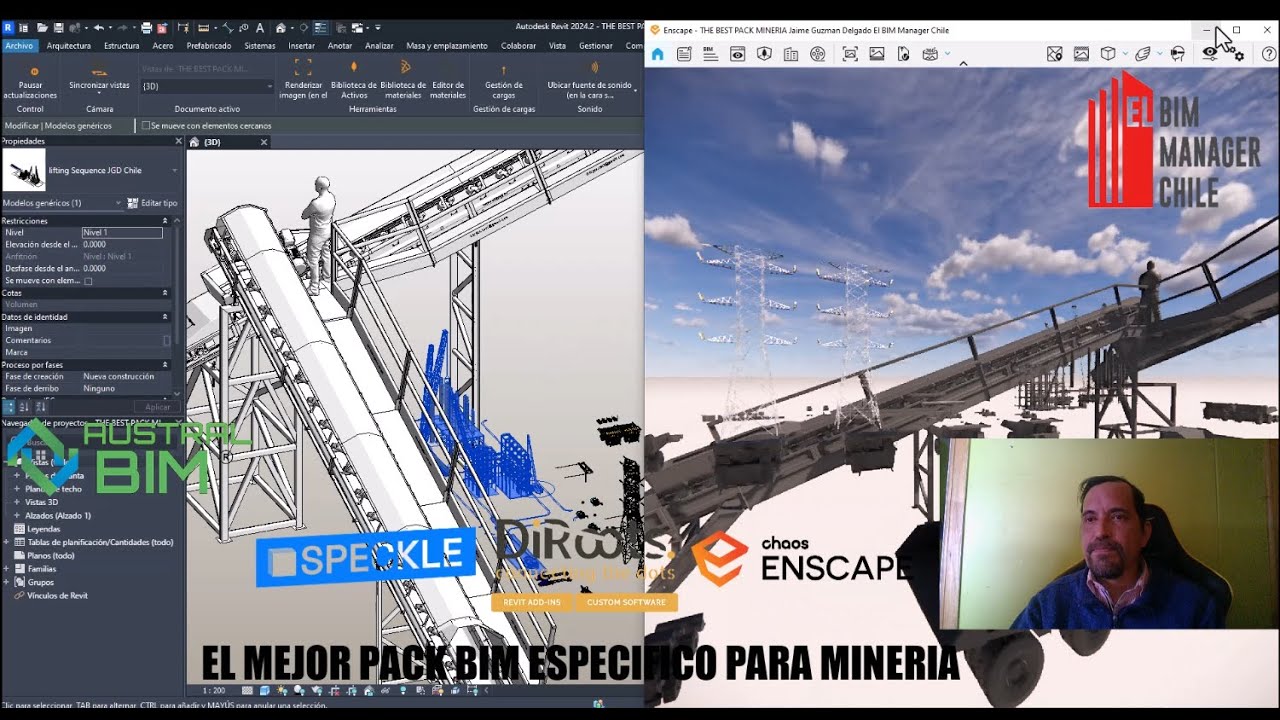This screenshot has height=720, width=1280.
Task: Open the Modelos genéricos (1) filter dropdown
Action: pyautogui.click(x=62, y=203)
